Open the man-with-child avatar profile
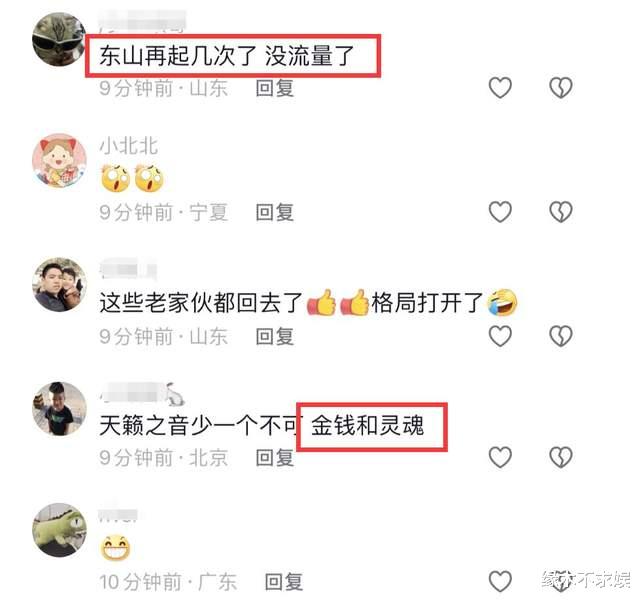 60,285
